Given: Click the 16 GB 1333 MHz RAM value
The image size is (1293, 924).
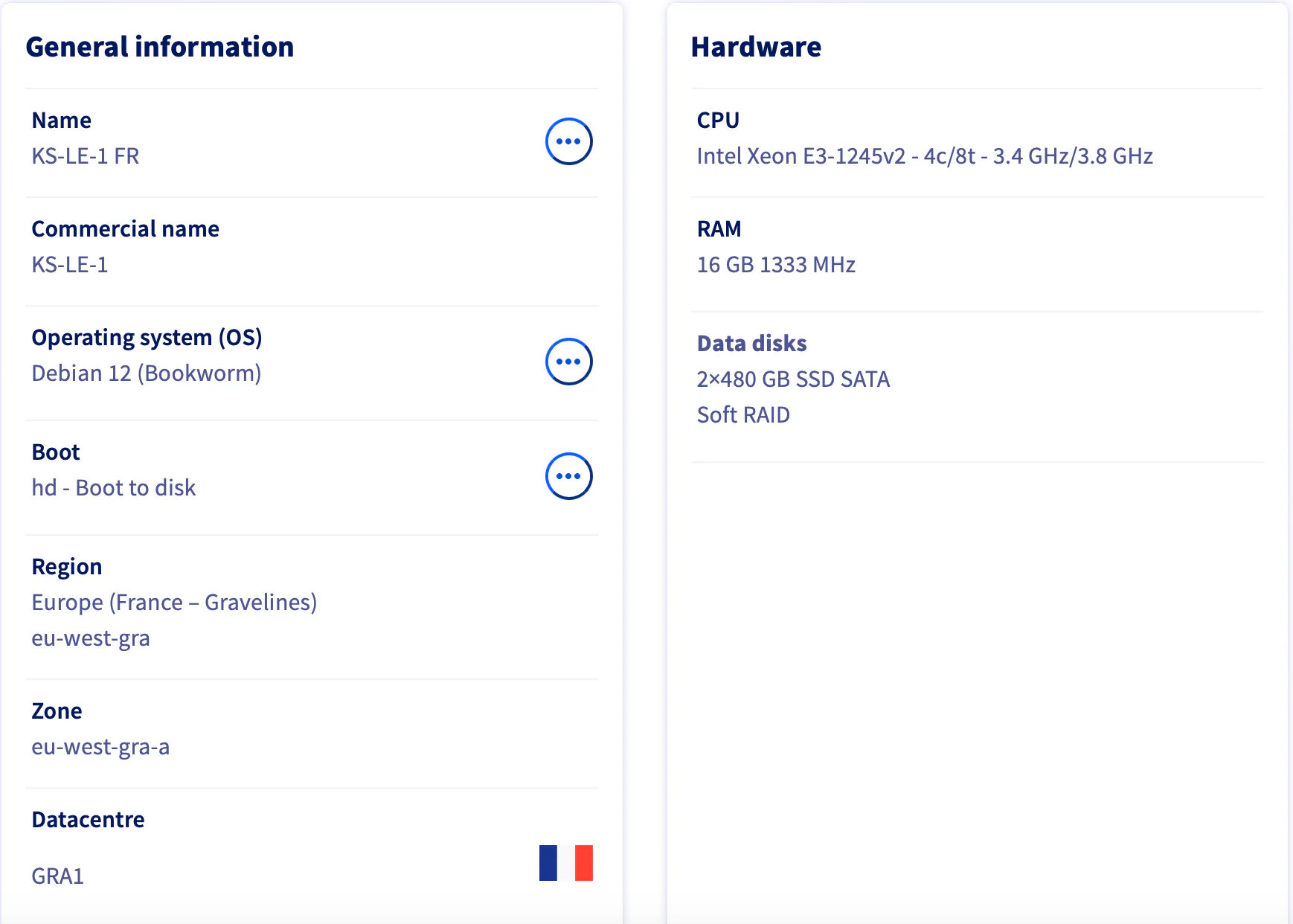Looking at the screenshot, I should 776,265.
